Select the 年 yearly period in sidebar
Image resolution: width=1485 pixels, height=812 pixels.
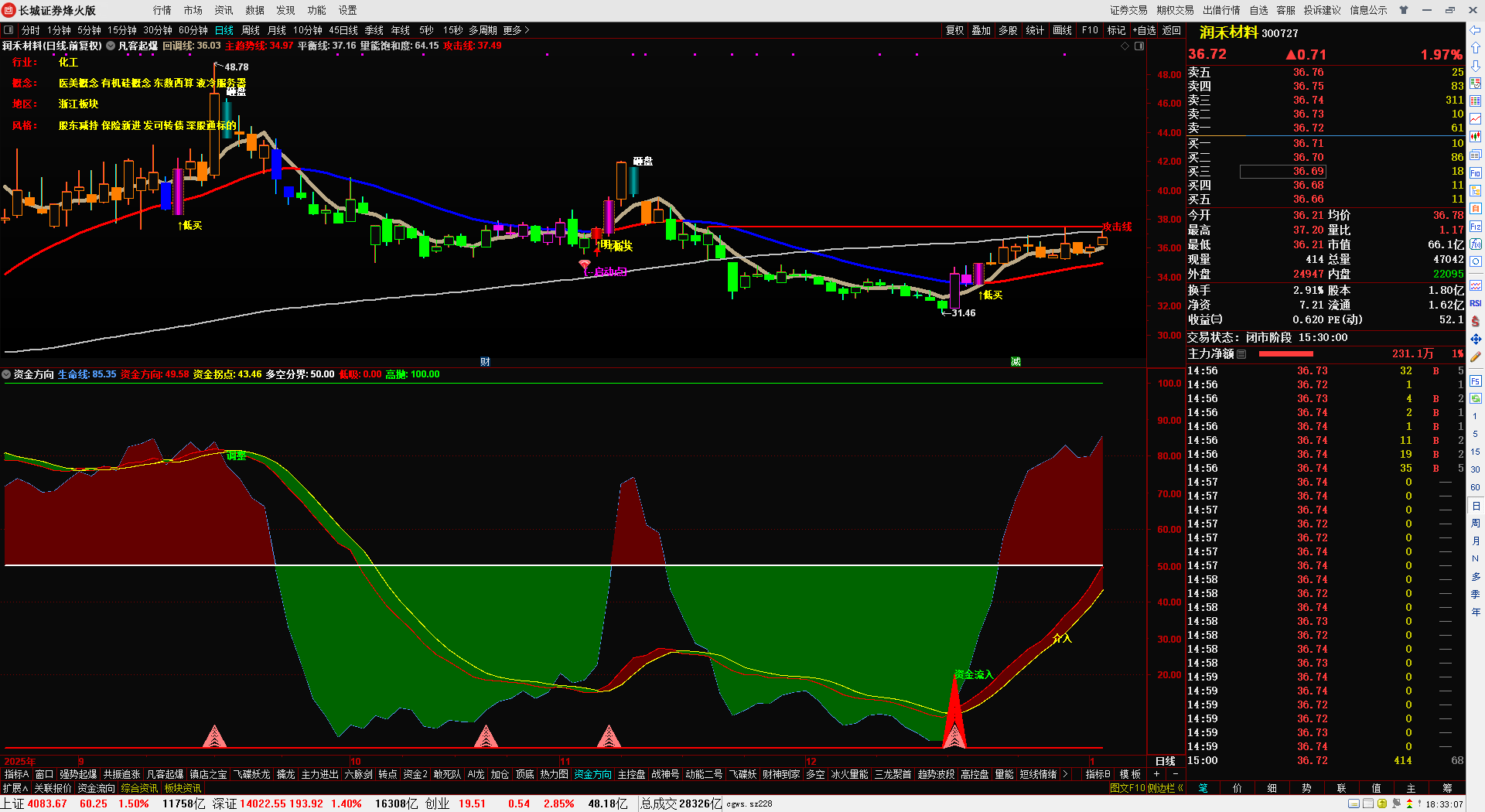(1476, 612)
